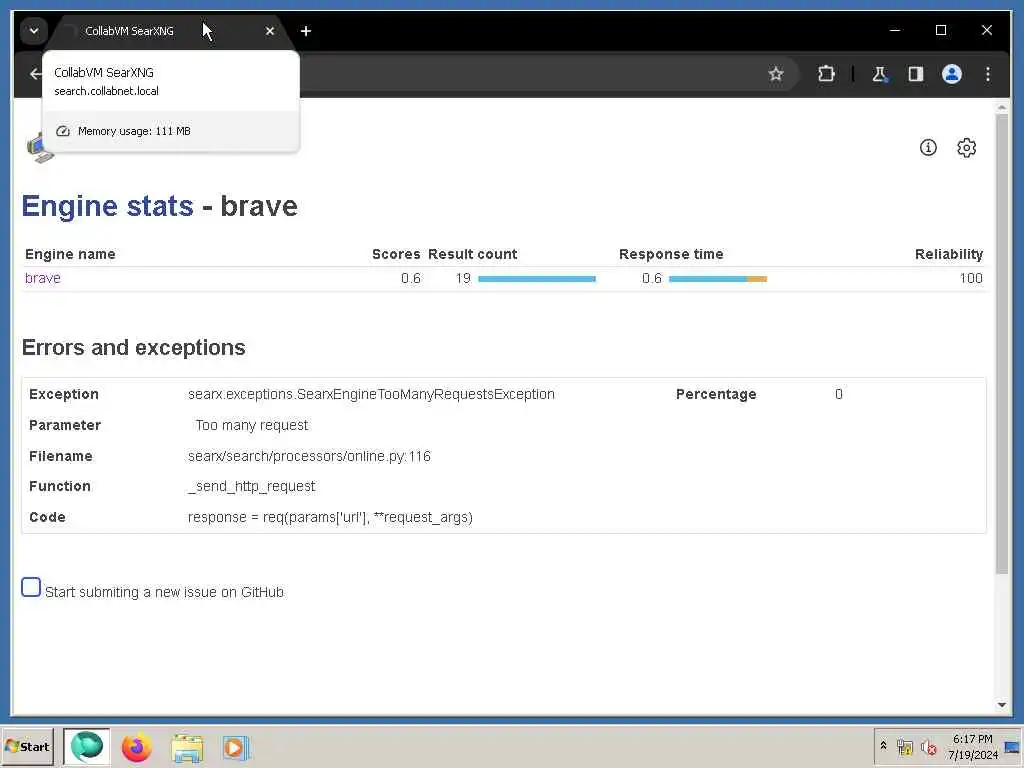The height and width of the screenshot is (768, 1024).
Task: Open the Engine stats heading link
Action: pyautogui.click(x=108, y=206)
